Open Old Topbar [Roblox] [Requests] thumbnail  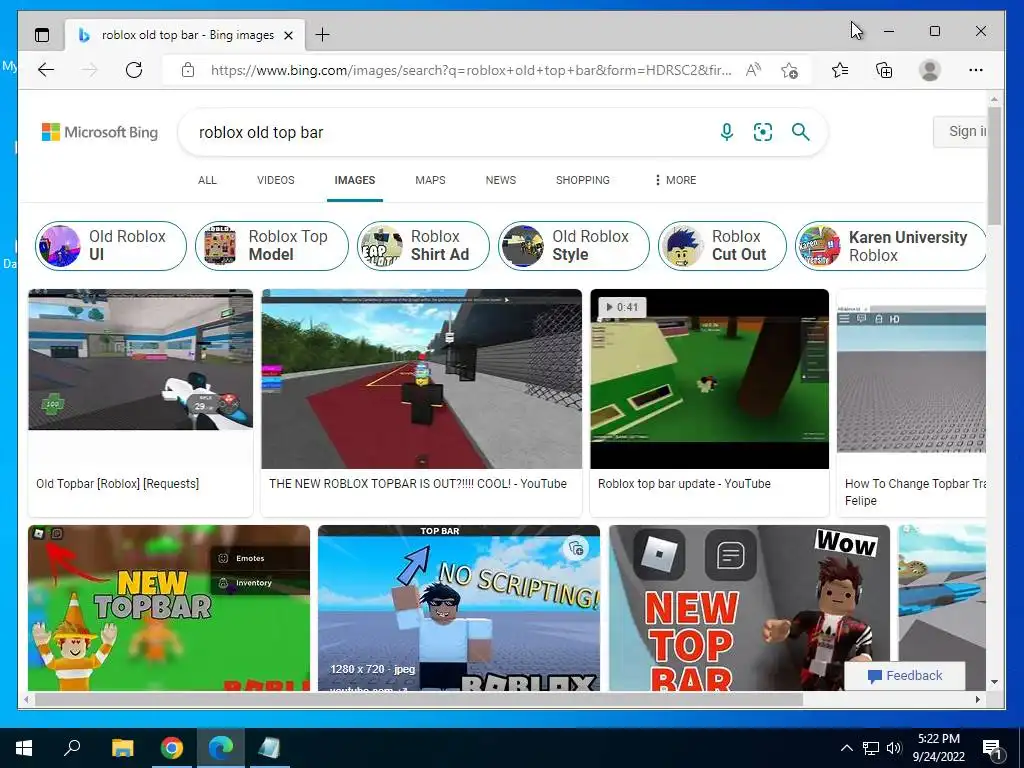click(x=140, y=360)
